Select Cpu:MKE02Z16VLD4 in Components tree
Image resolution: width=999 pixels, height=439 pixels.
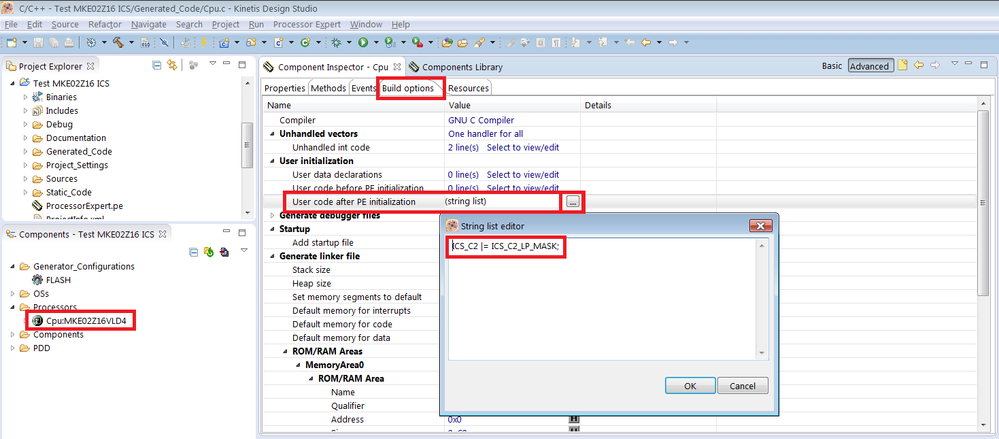[x=84, y=320]
